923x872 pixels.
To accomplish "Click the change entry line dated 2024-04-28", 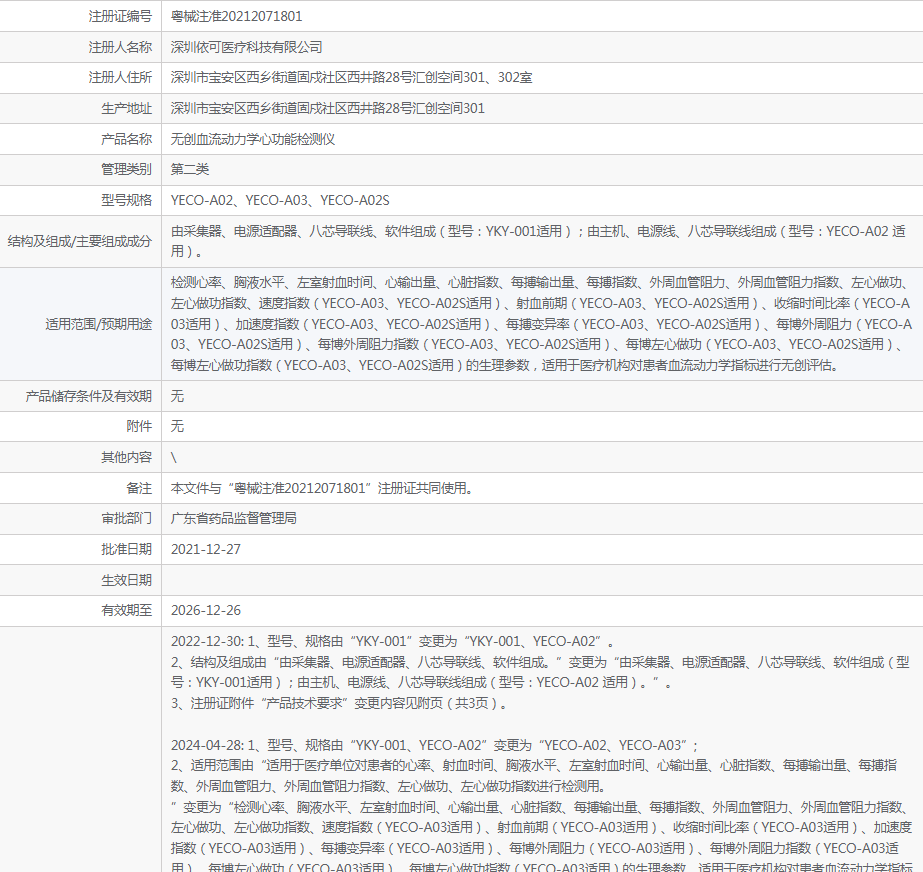I will point(434,745).
